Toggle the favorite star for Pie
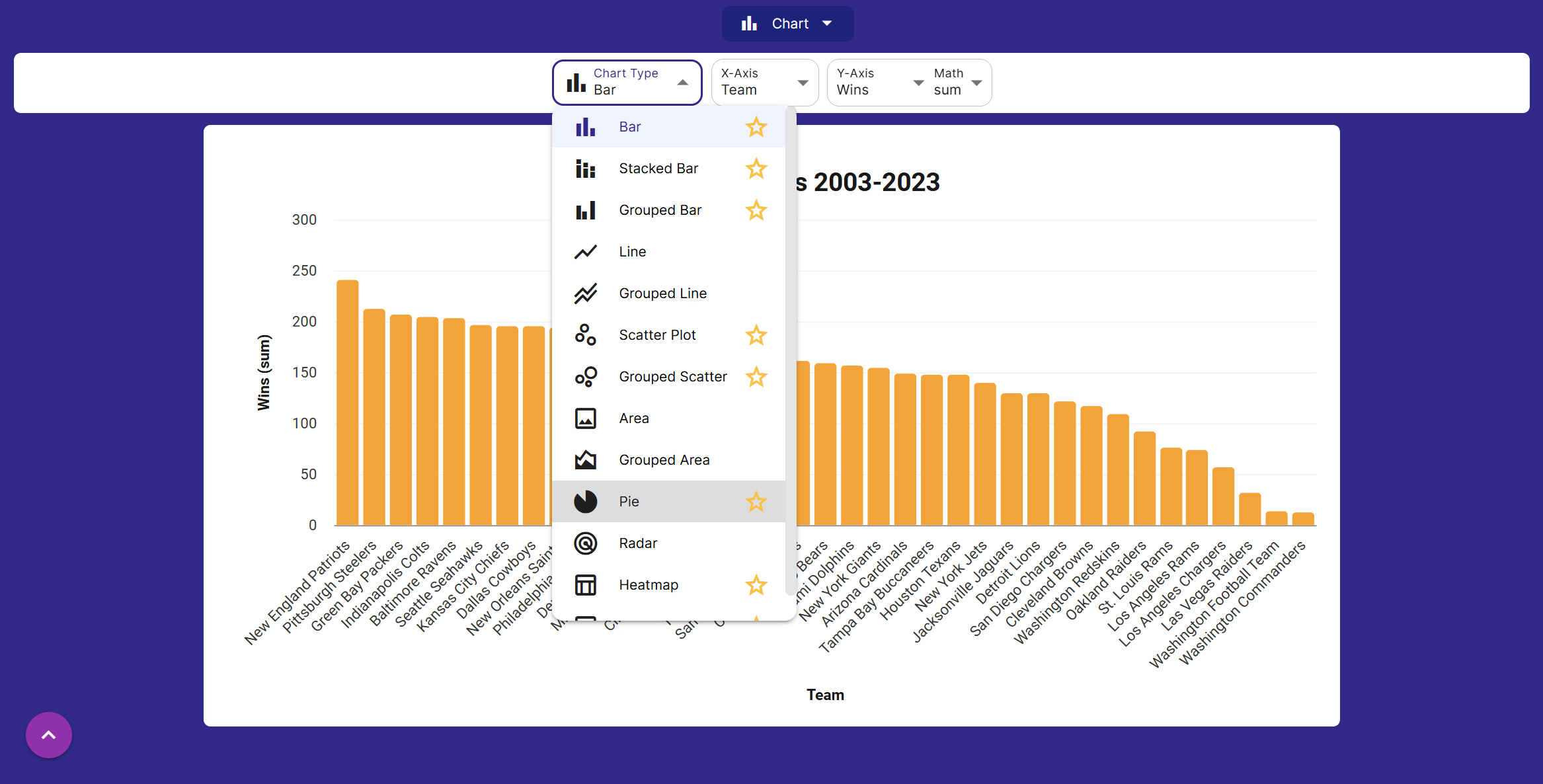 (756, 502)
